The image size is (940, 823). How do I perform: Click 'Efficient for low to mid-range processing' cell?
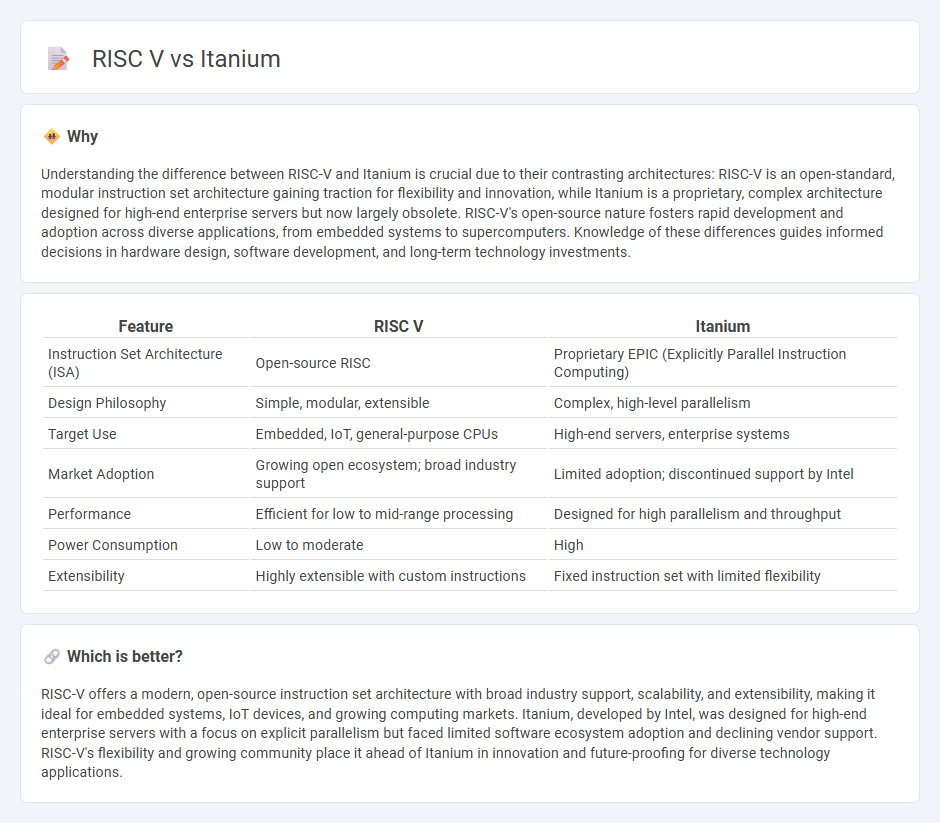tap(384, 514)
